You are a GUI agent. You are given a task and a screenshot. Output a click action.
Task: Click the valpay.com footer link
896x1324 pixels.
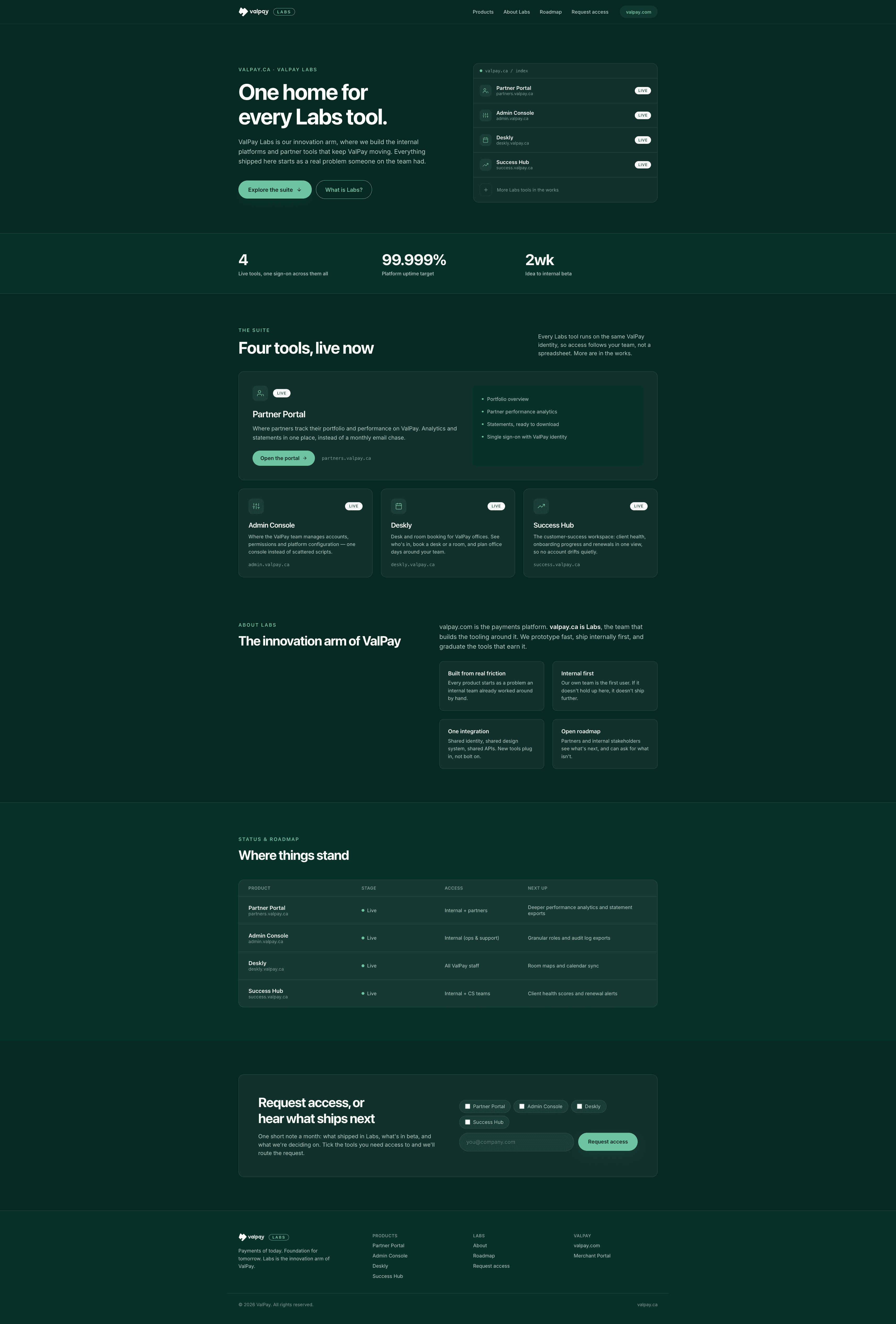(587, 1245)
